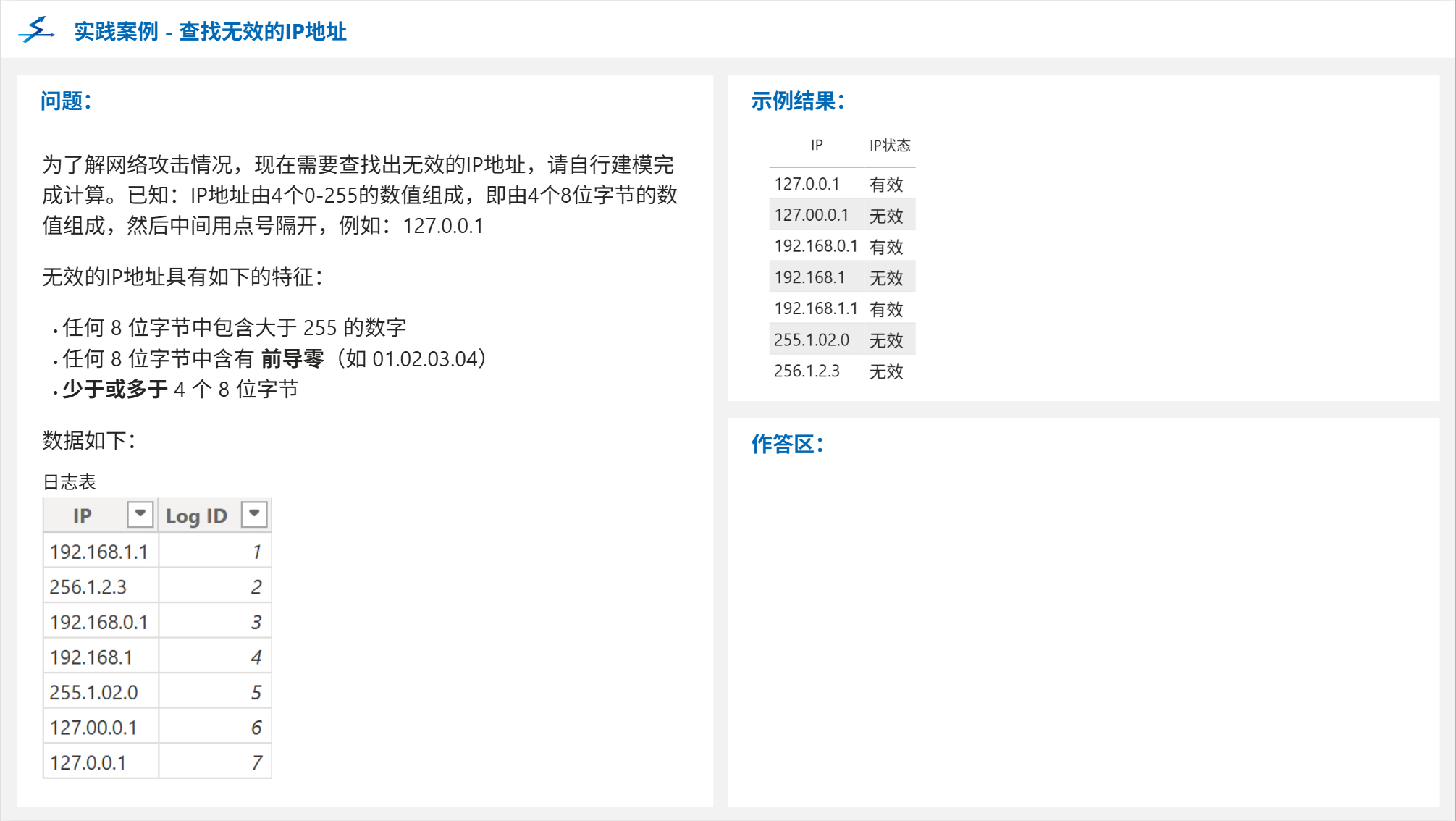
Task: Click the IP状态 header in result table
Action: click(x=890, y=146)
